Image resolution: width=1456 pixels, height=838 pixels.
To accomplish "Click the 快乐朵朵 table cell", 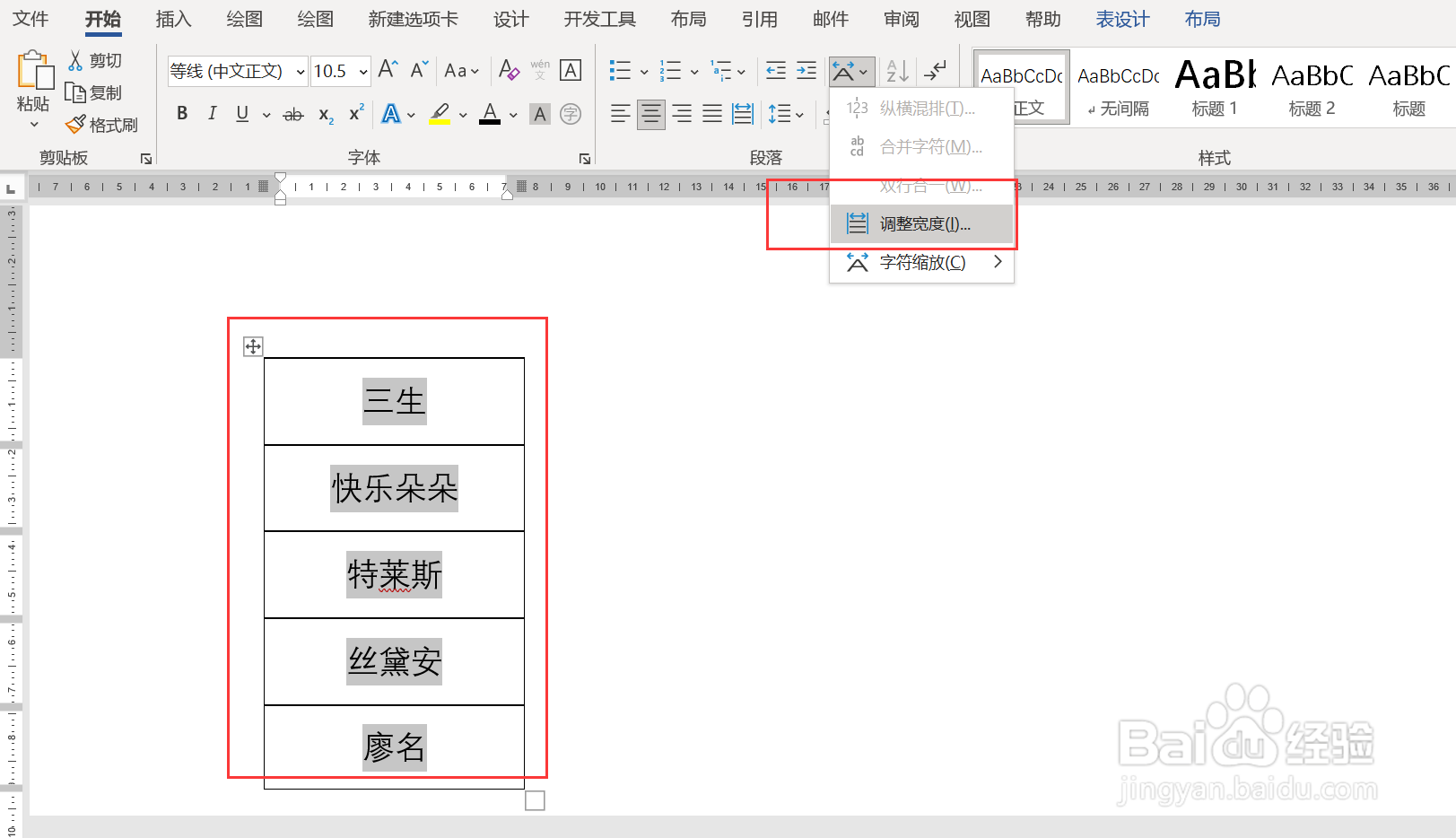I will pyautogui.click(x=394, y=488).
